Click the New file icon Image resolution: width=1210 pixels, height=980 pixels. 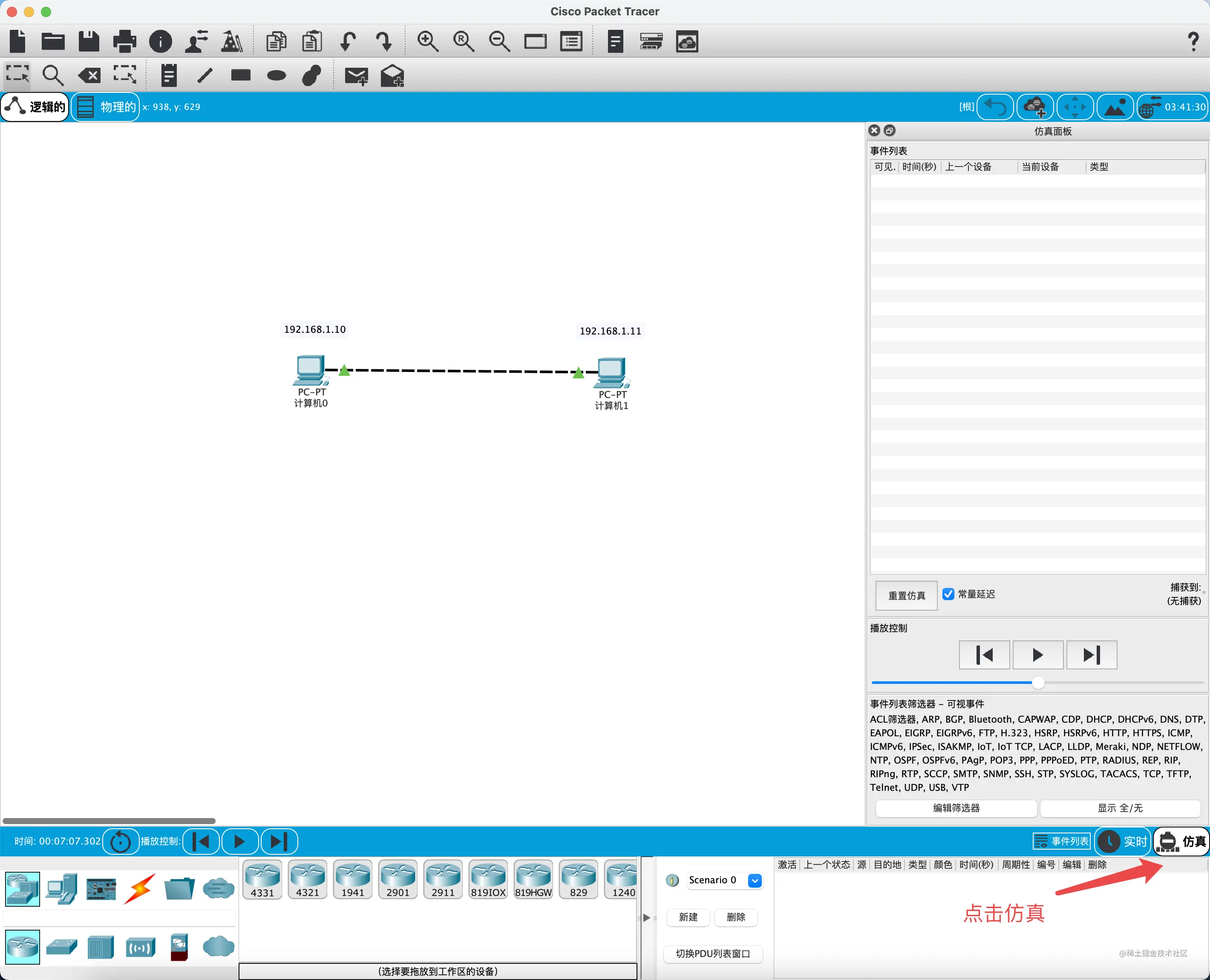18,41
